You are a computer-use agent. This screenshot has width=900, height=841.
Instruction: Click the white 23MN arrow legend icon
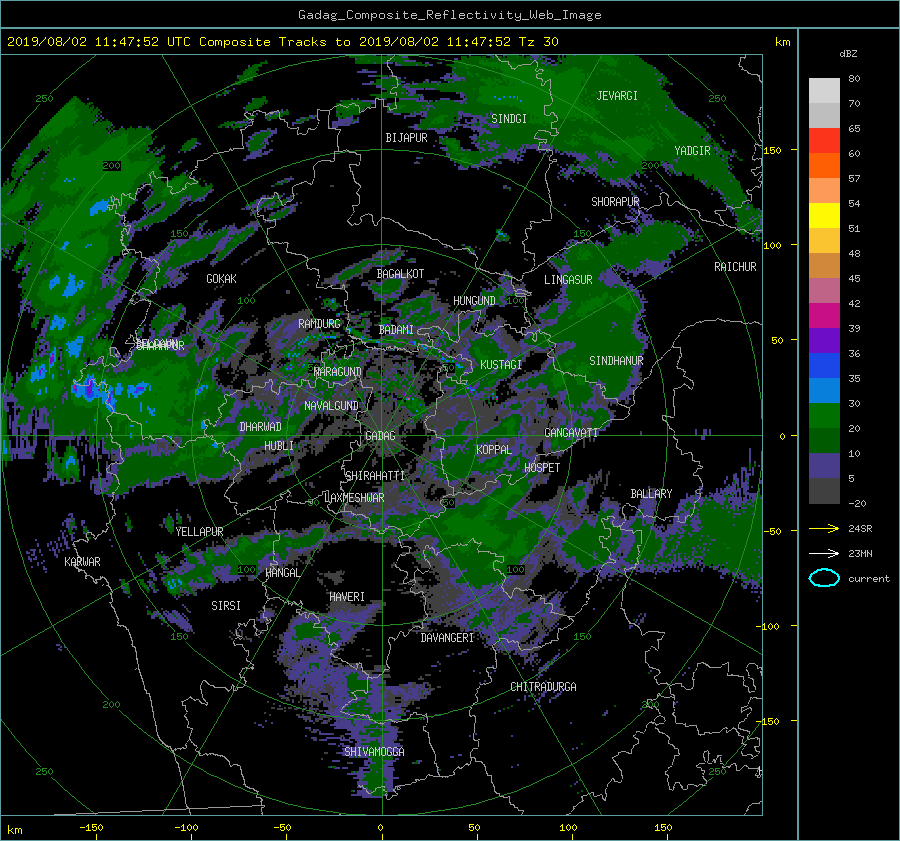click(824, 553)
